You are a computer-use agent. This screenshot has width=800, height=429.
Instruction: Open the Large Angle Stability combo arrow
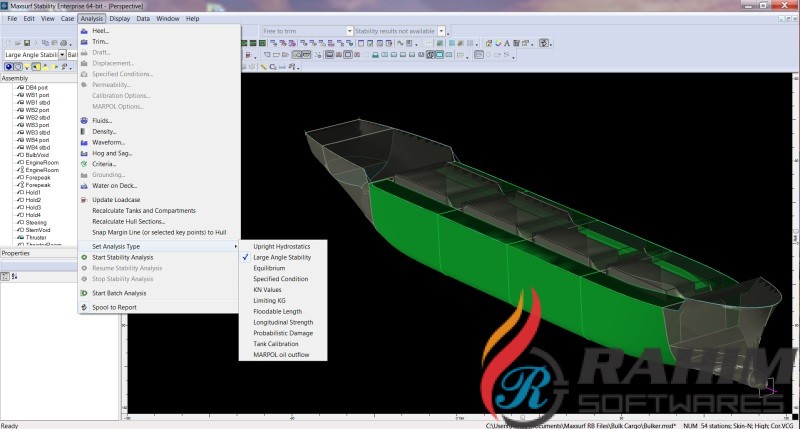click(x=62, y=55)
